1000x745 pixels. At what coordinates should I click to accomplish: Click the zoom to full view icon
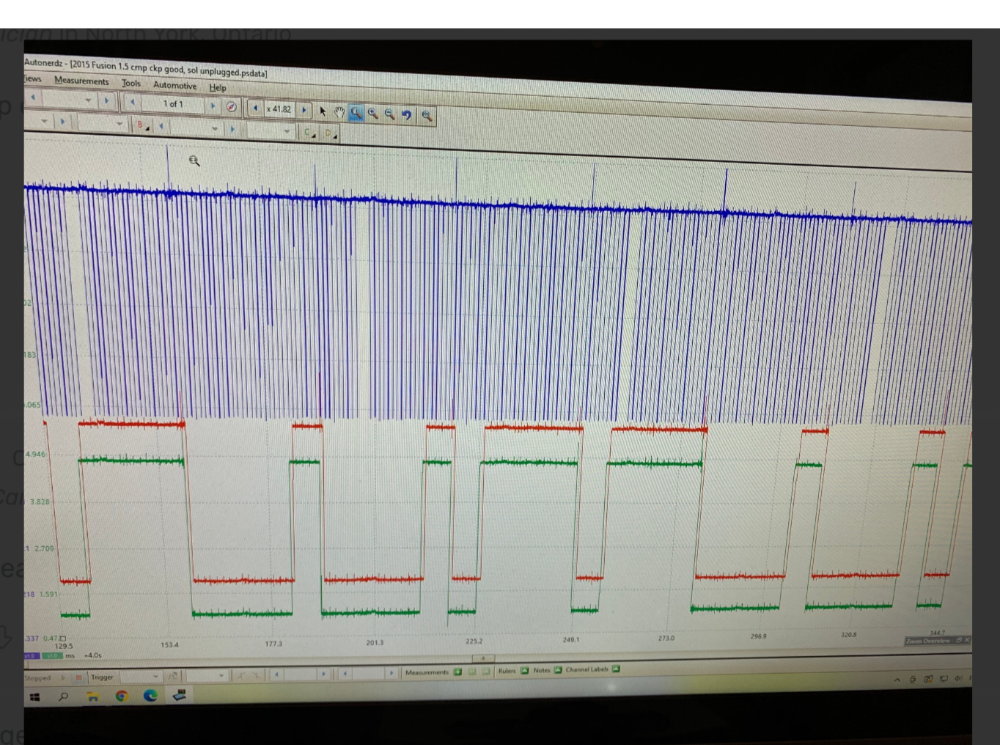coord(427,115)
